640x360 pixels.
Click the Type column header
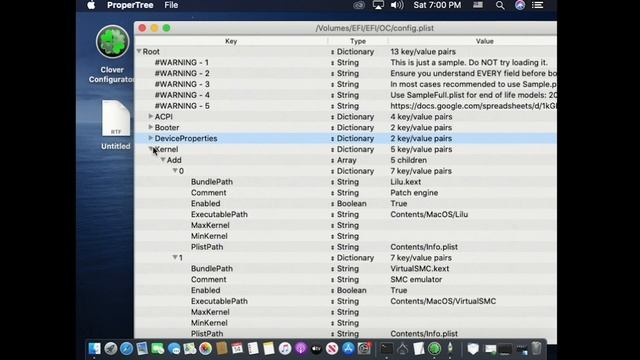click(x=358, y=41)
